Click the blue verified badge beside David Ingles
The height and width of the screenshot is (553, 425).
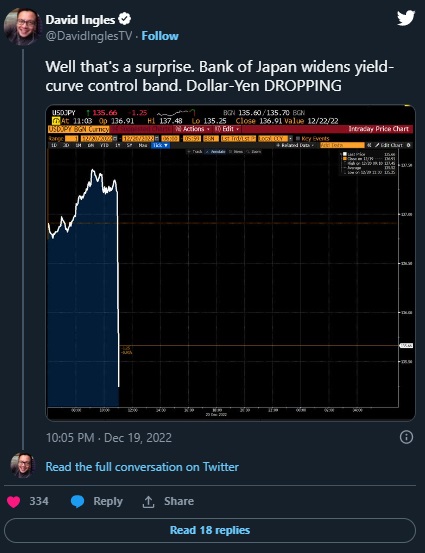(124, 19)
